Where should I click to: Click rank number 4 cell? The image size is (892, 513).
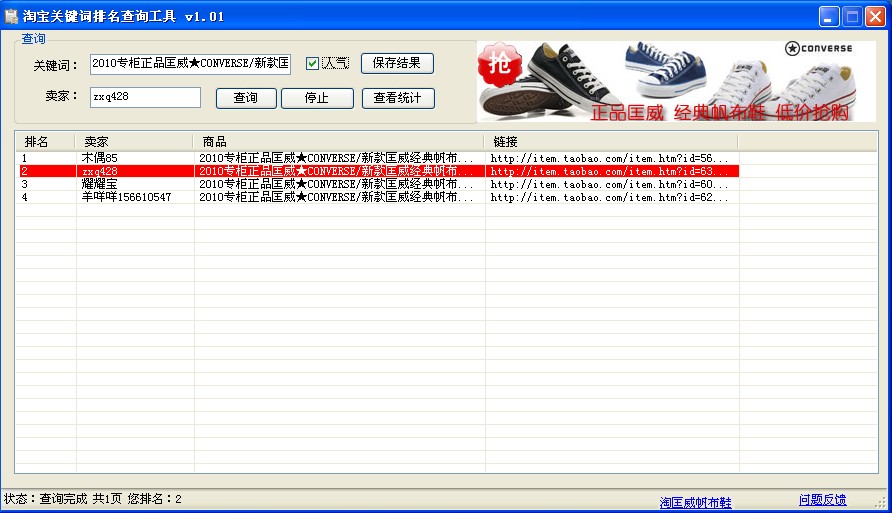point(24,197)
